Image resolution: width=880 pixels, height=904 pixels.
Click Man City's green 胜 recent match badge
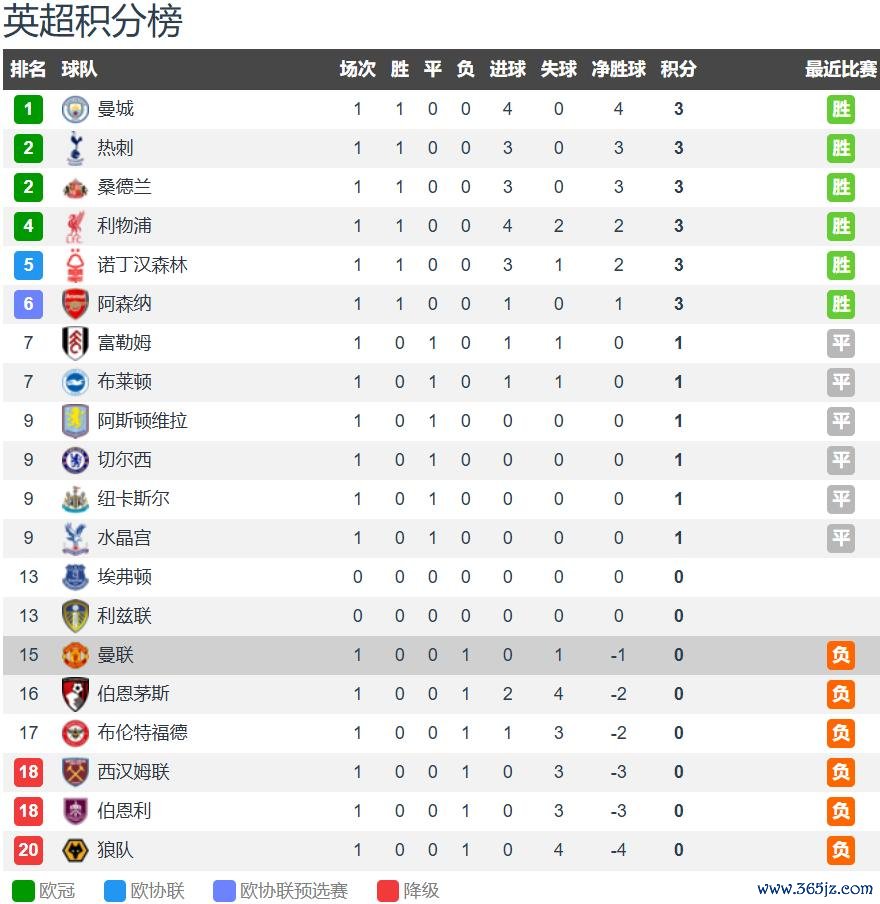pos(840,110)
